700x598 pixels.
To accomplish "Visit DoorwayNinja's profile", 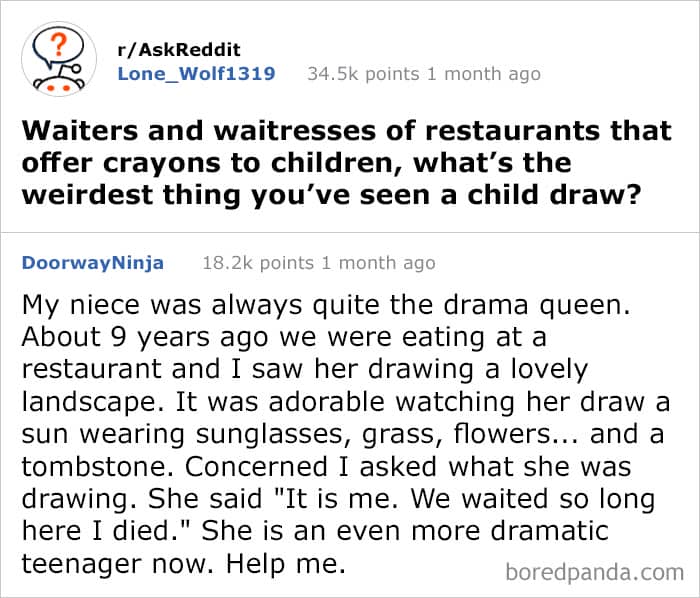I will (92, 263).
